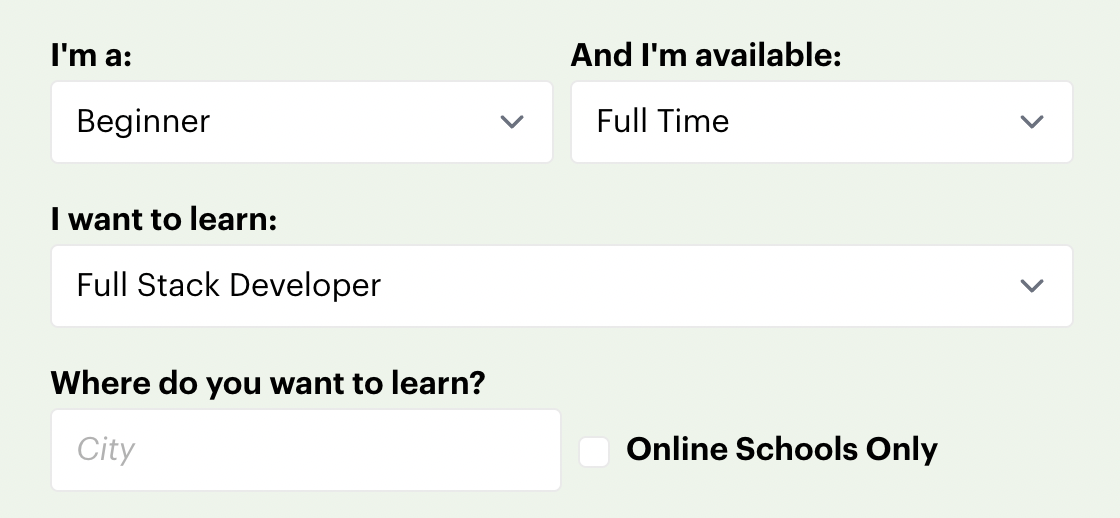Expand the availability dropdown

(x=821, y=122)
